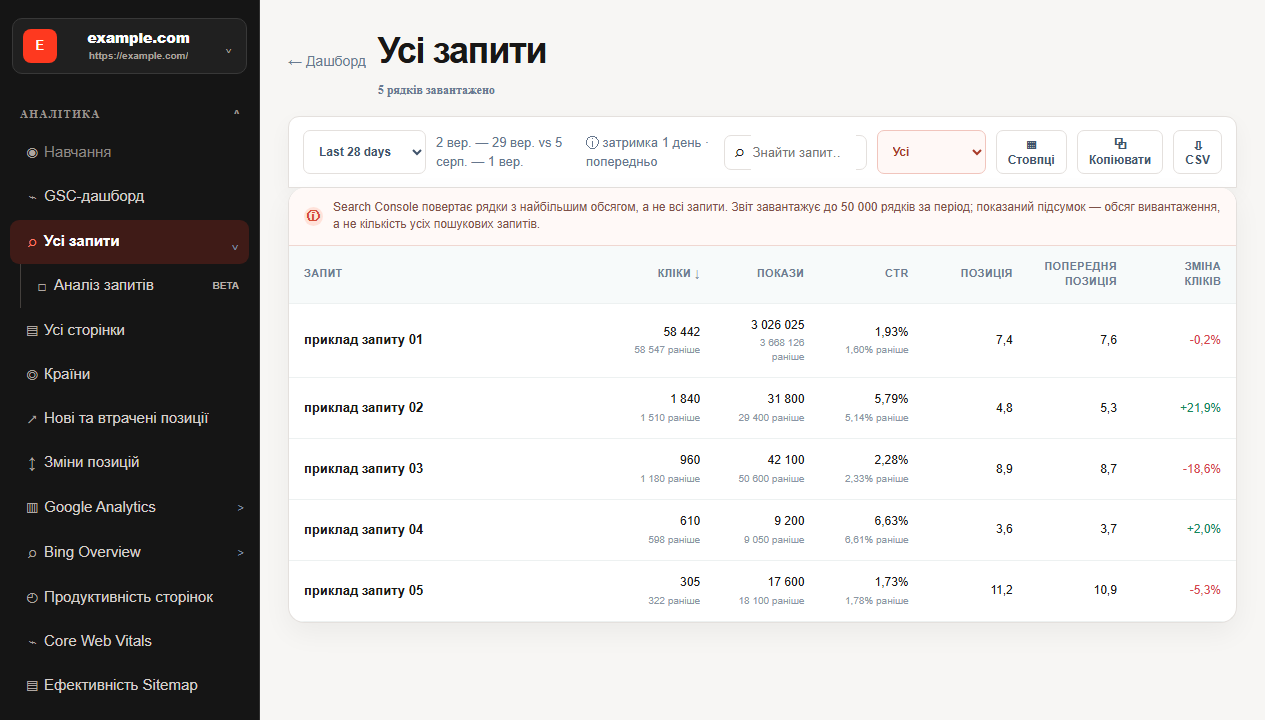Collapse the Аналітика sidebar section

236,113
